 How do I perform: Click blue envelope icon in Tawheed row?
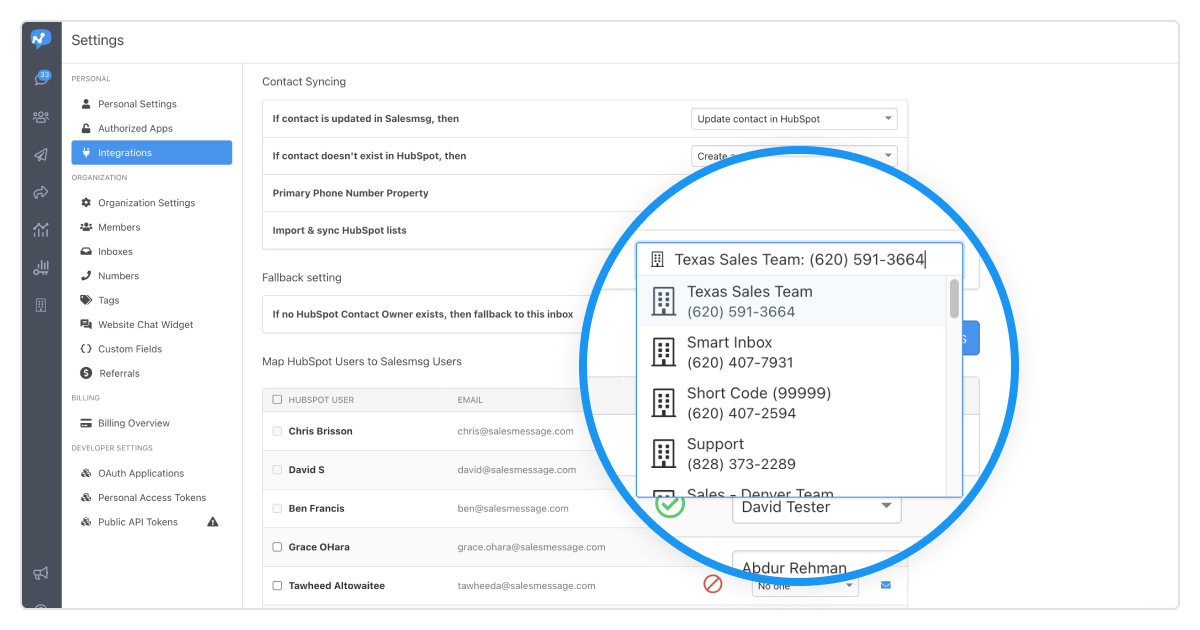tap(885, 585)
